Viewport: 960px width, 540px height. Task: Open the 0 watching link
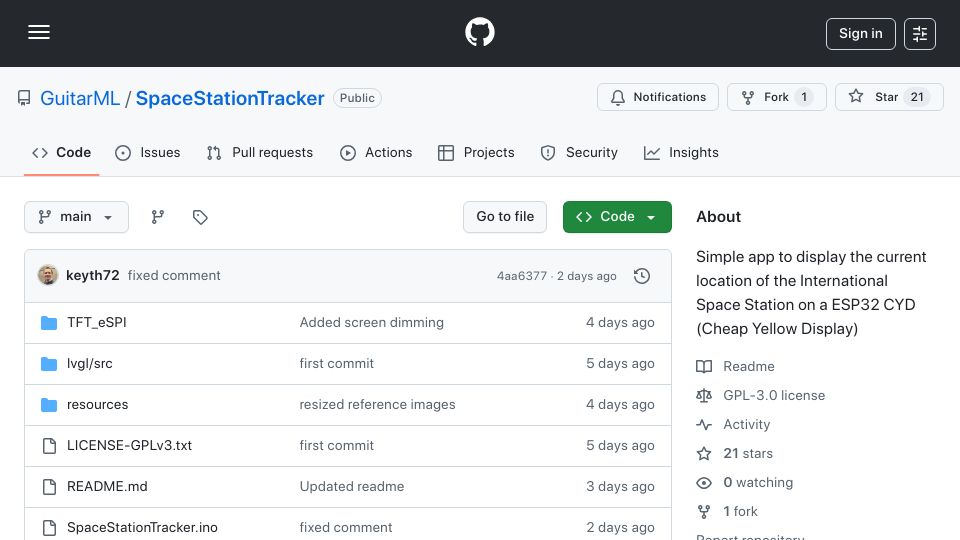pos(758,482)
